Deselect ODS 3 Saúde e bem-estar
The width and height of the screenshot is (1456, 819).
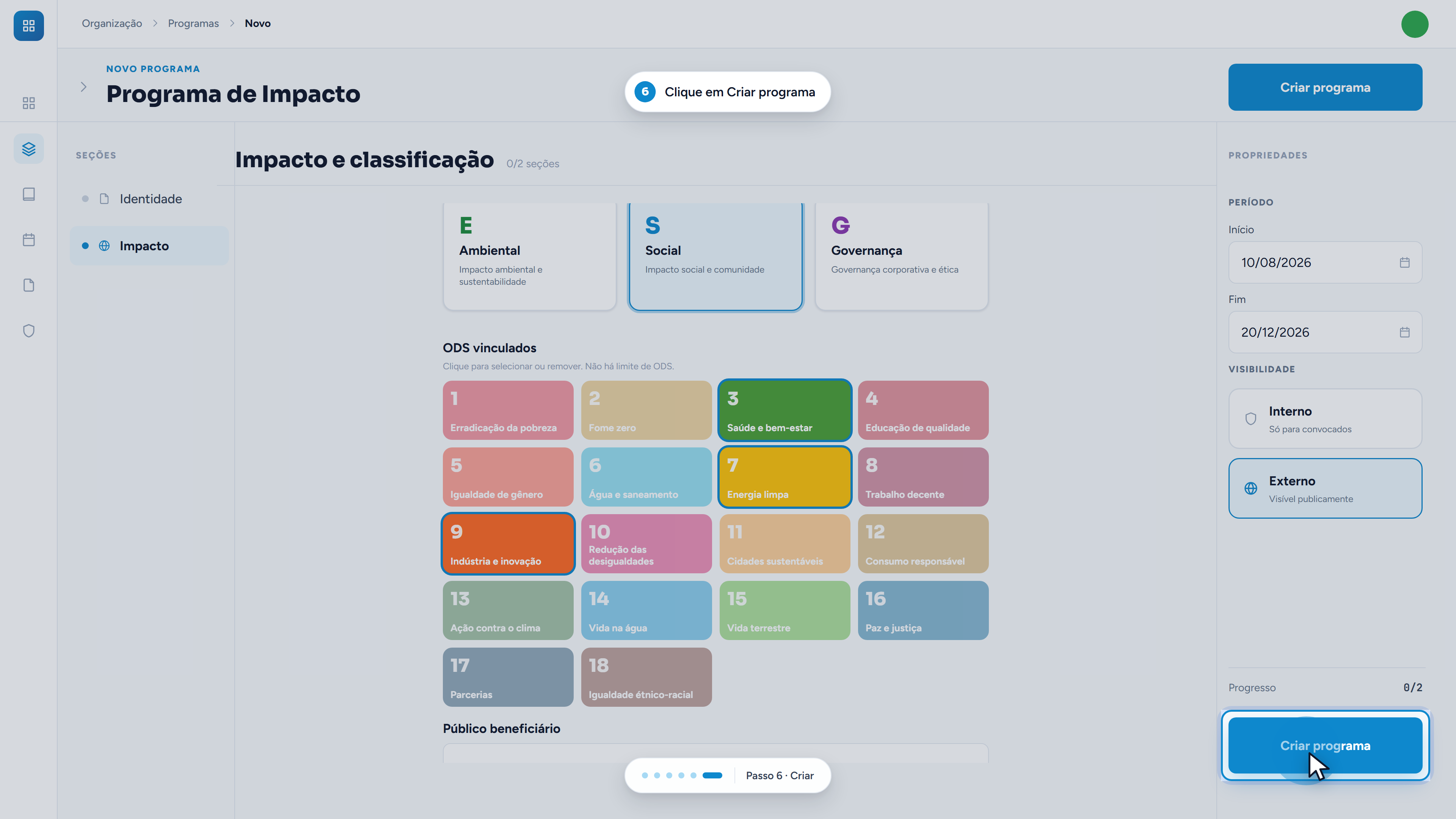[784, 410]
